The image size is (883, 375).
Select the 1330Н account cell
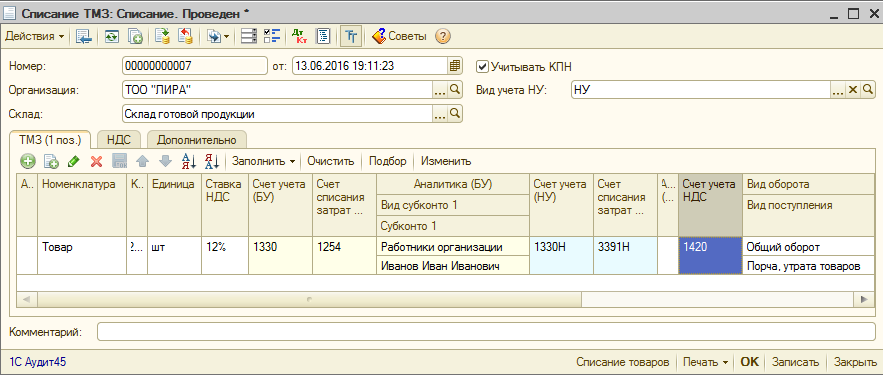click(x=561, y=256)
